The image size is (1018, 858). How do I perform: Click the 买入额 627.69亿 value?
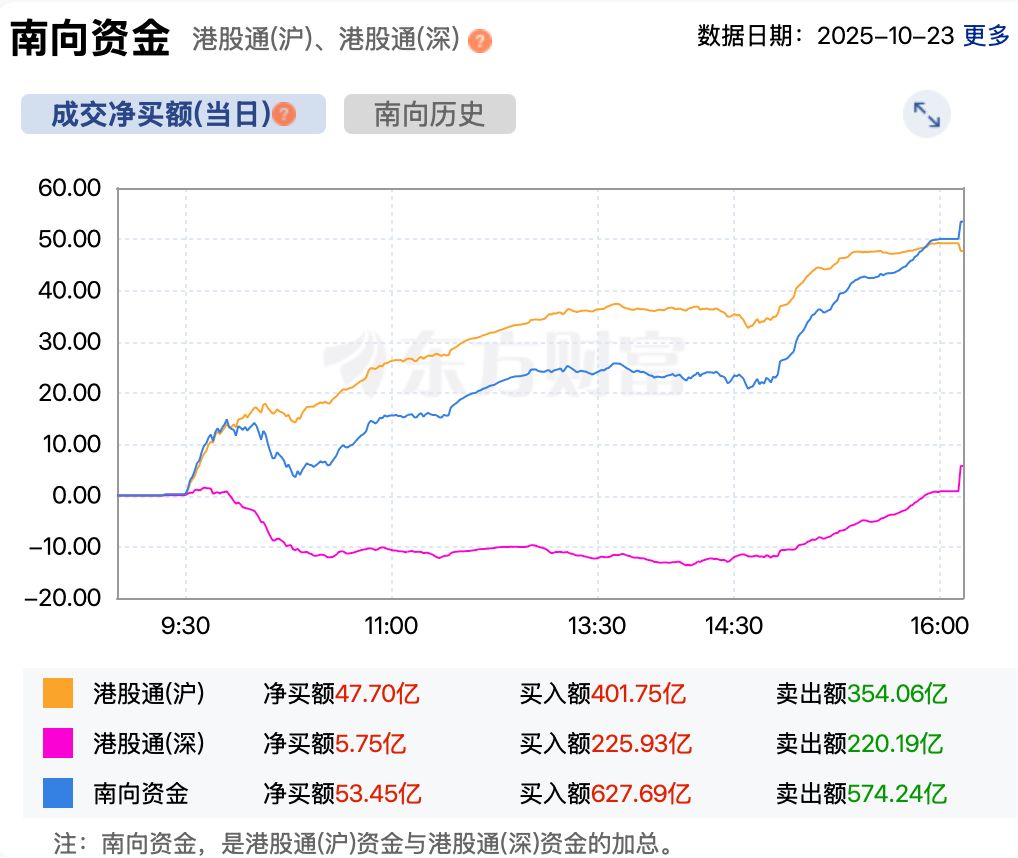click(x=641, y=794)
